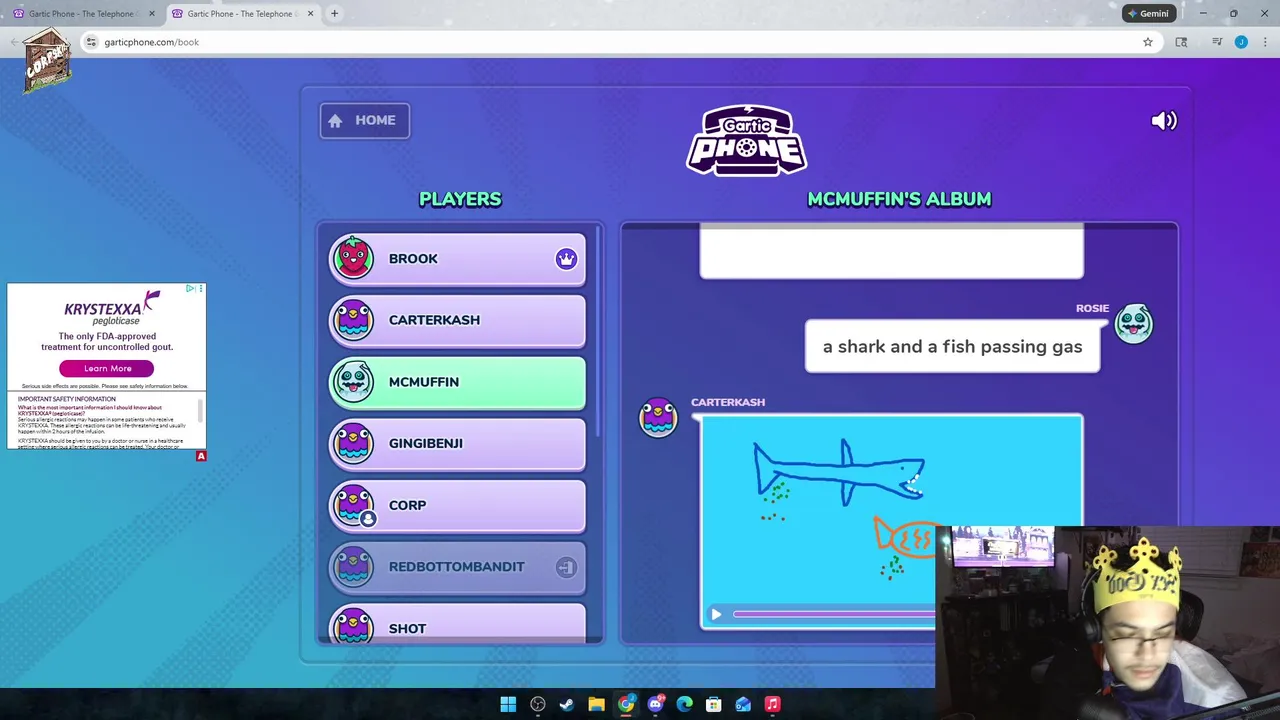Close the active Gartic Phone tab
The width and height of the screenshot is (1280, 720).
point(310,14)
